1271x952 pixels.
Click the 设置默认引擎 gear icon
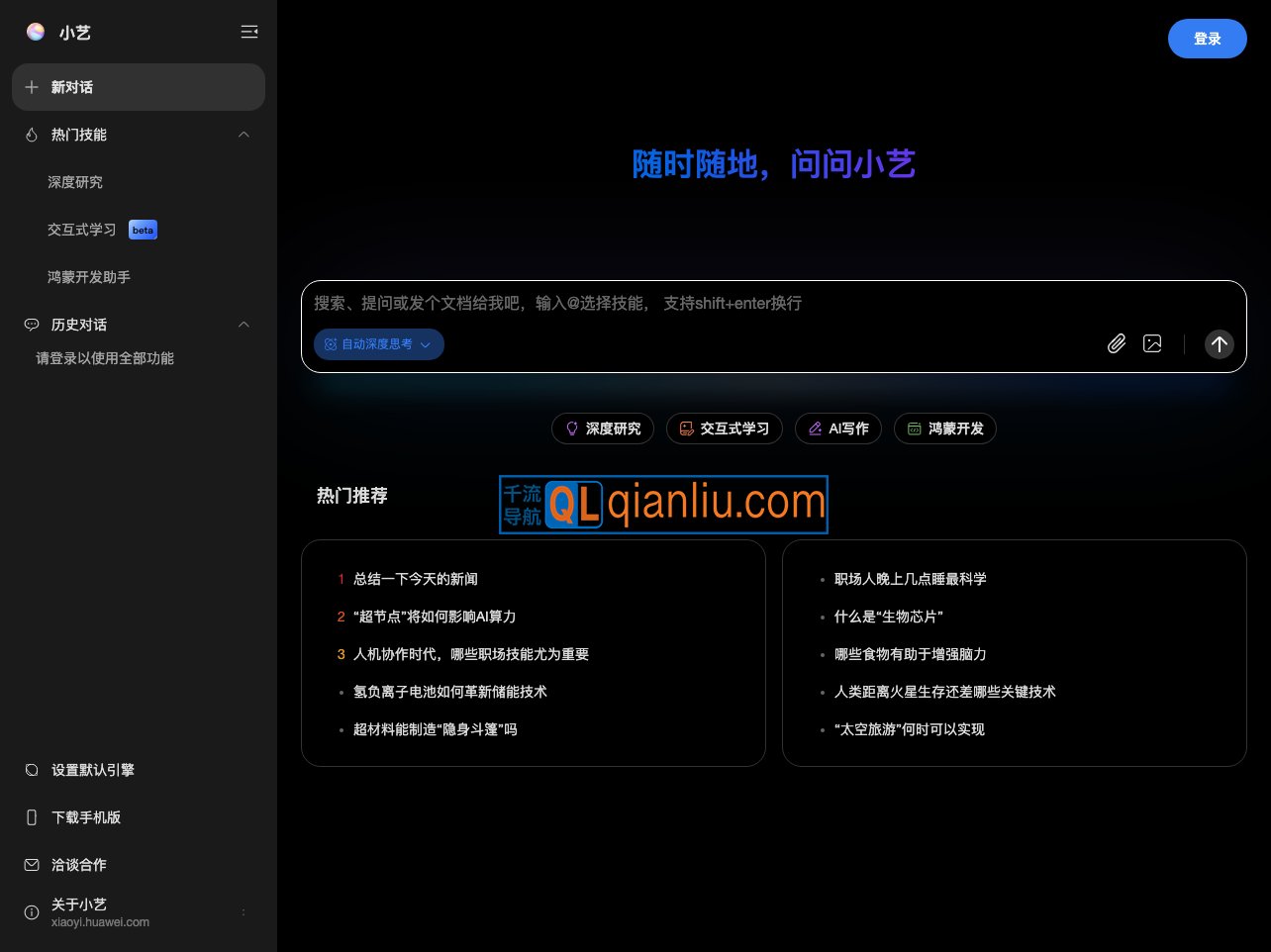[x=31, y=770]
